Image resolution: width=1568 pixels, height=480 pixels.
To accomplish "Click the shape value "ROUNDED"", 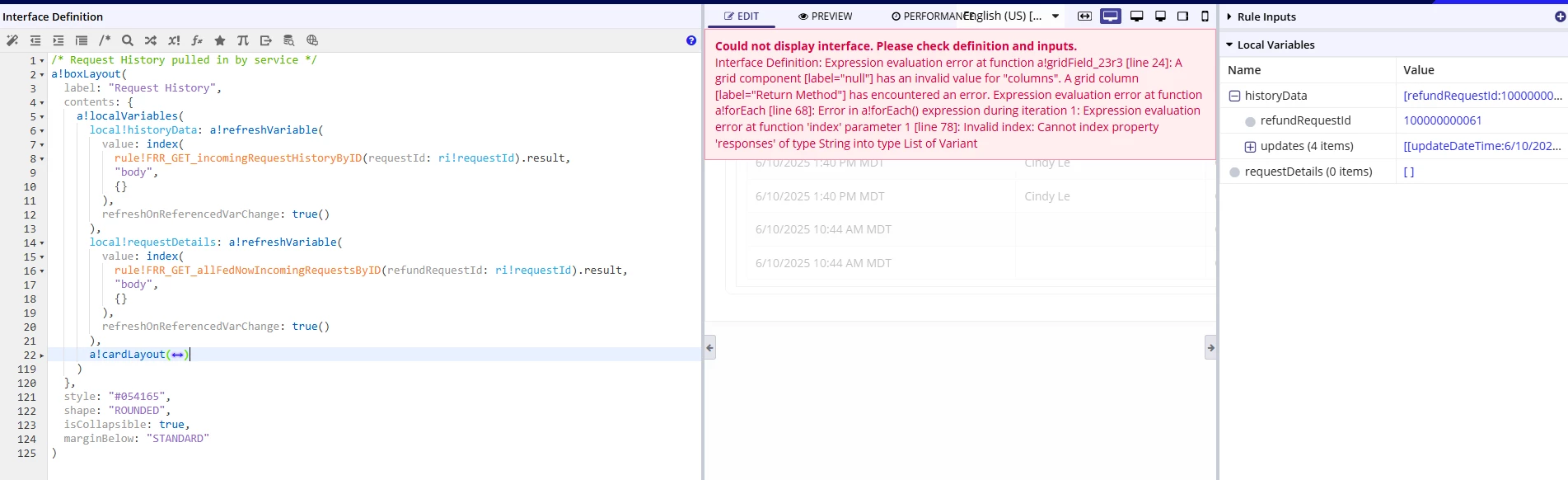I will click(x=137, y=410).
